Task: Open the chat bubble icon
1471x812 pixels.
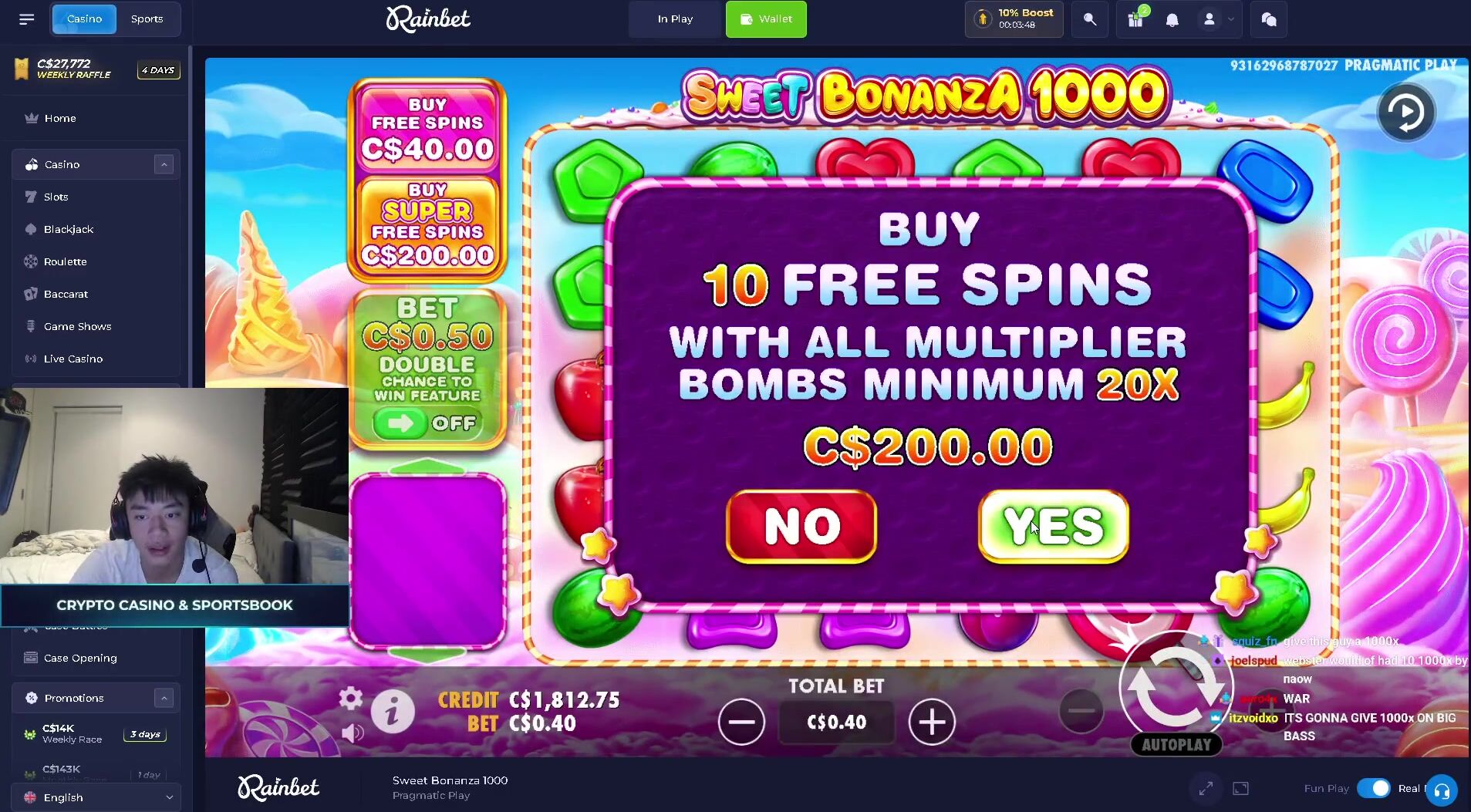Action: 1269,20
